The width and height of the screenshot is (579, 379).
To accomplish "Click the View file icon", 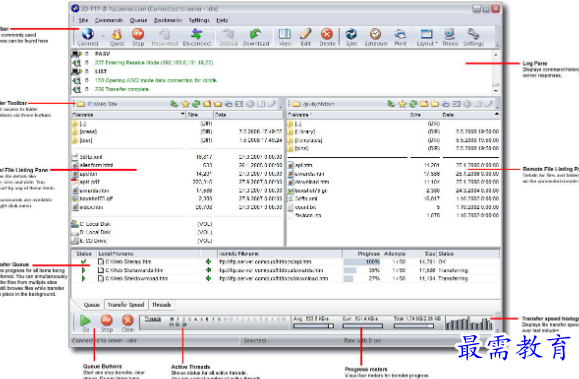I will (x=285, y=34).
